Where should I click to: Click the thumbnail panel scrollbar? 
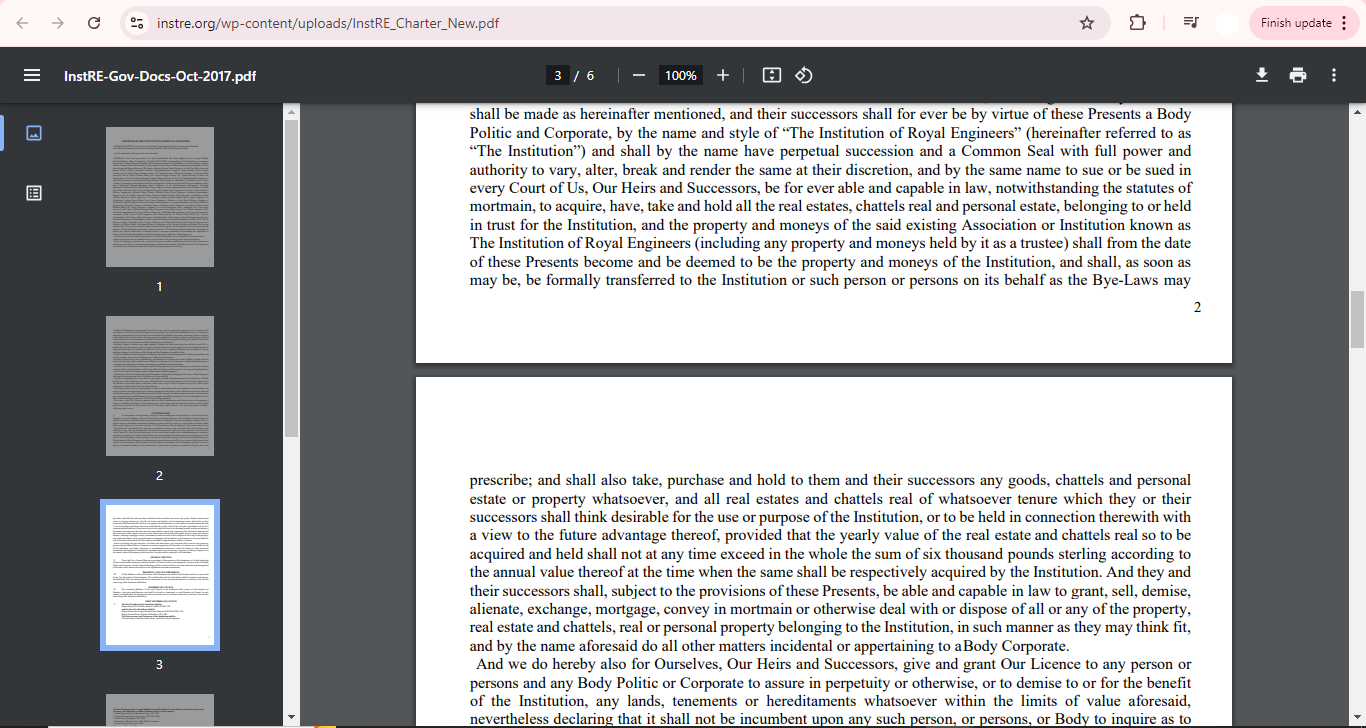pyautogui.click(x=291, y=277)
